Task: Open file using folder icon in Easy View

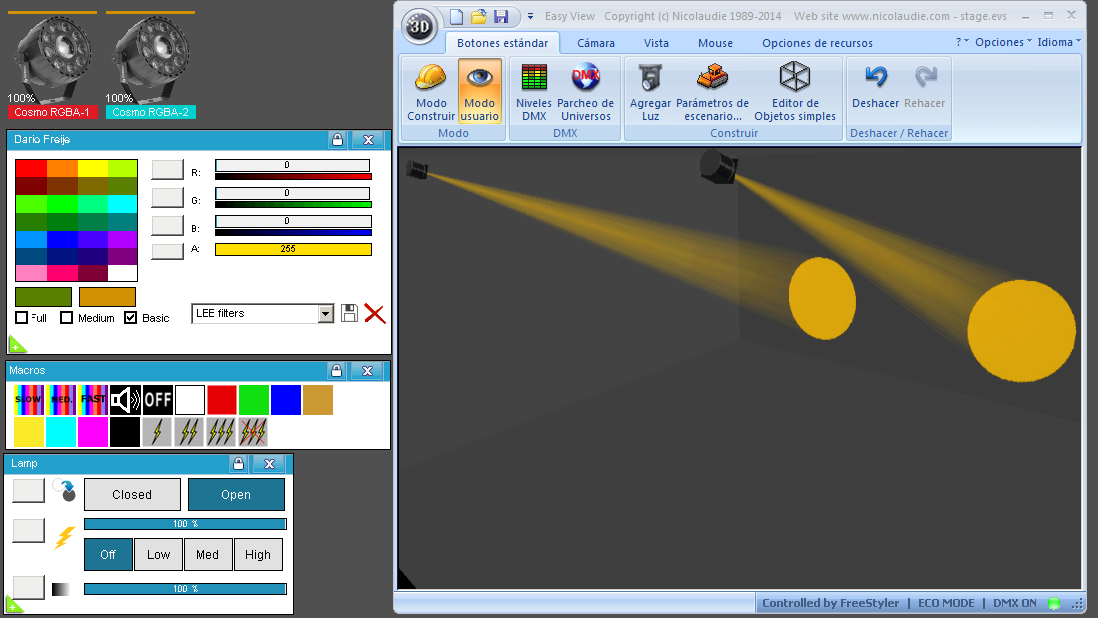Action: tap(478, 16)
